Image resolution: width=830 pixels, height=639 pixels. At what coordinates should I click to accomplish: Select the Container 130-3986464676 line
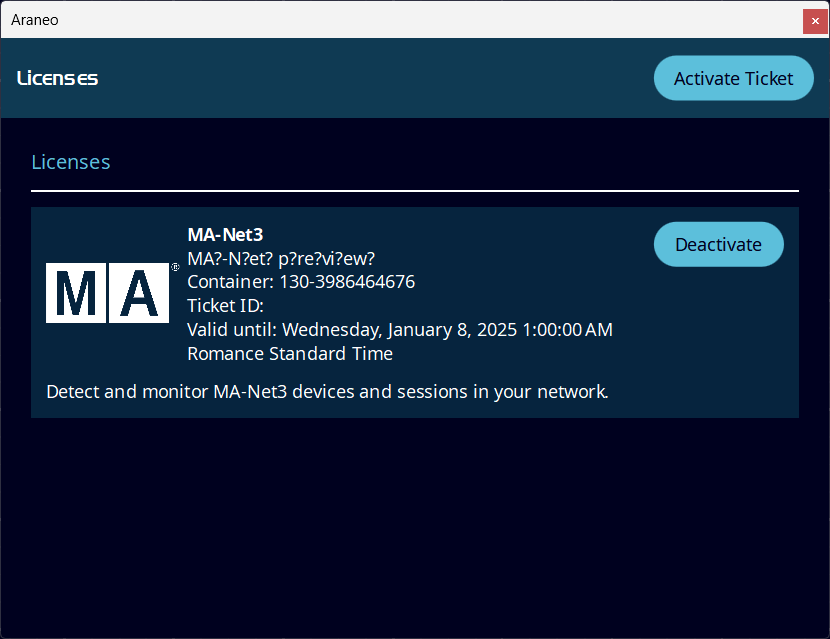[301, 282]
